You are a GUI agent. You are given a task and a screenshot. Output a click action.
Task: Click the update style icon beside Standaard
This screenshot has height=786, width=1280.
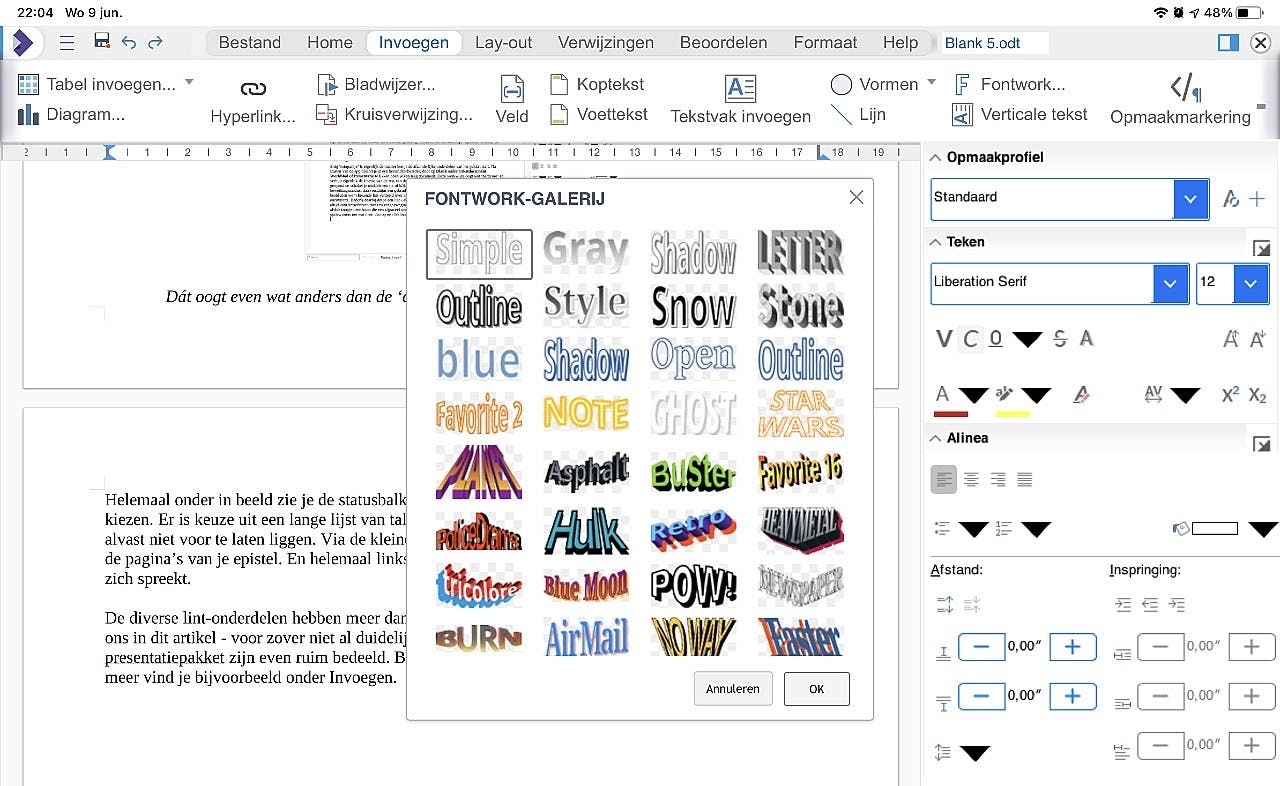(x=1231, y=199)
